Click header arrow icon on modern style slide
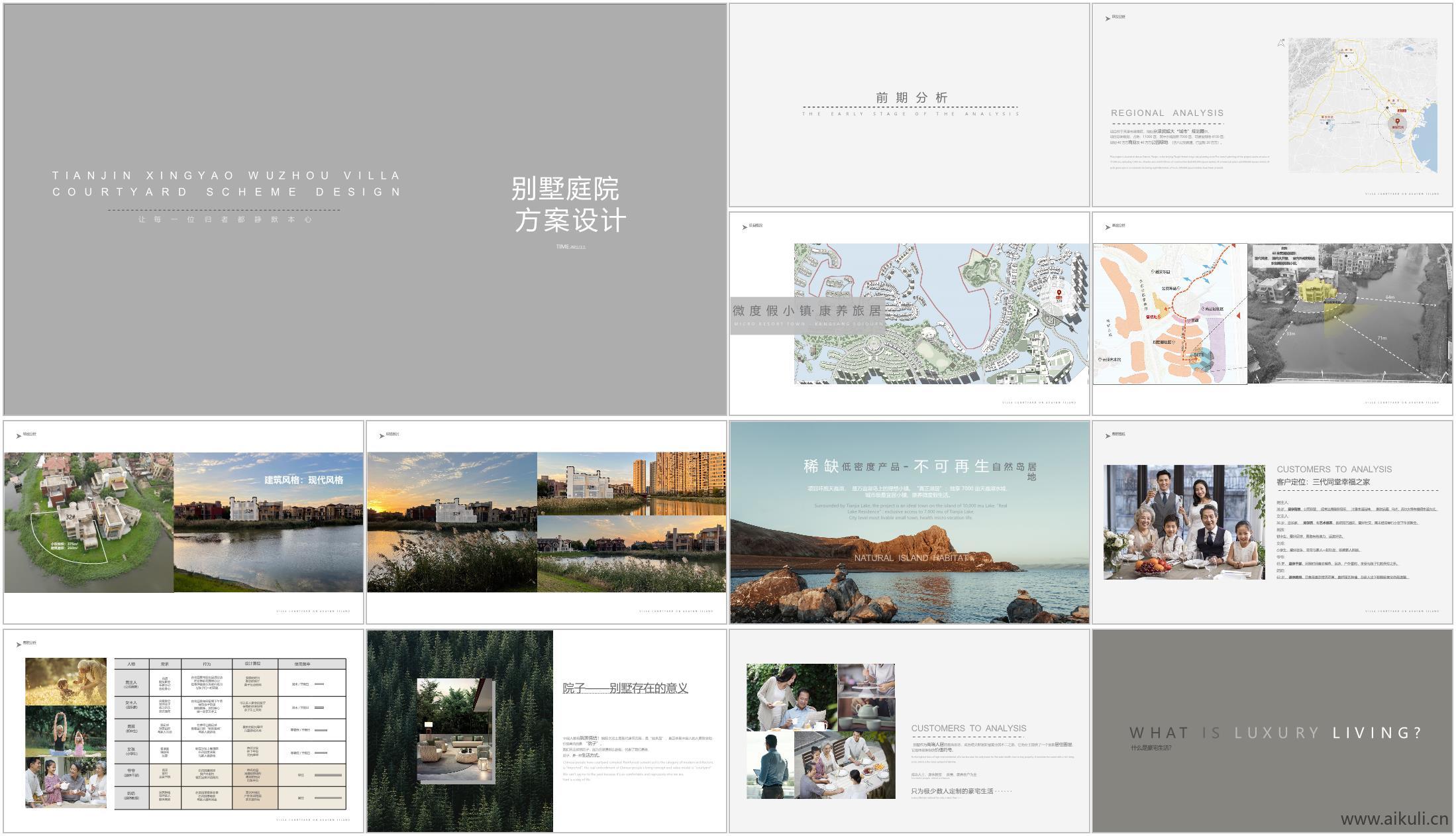 click(19, 436)
